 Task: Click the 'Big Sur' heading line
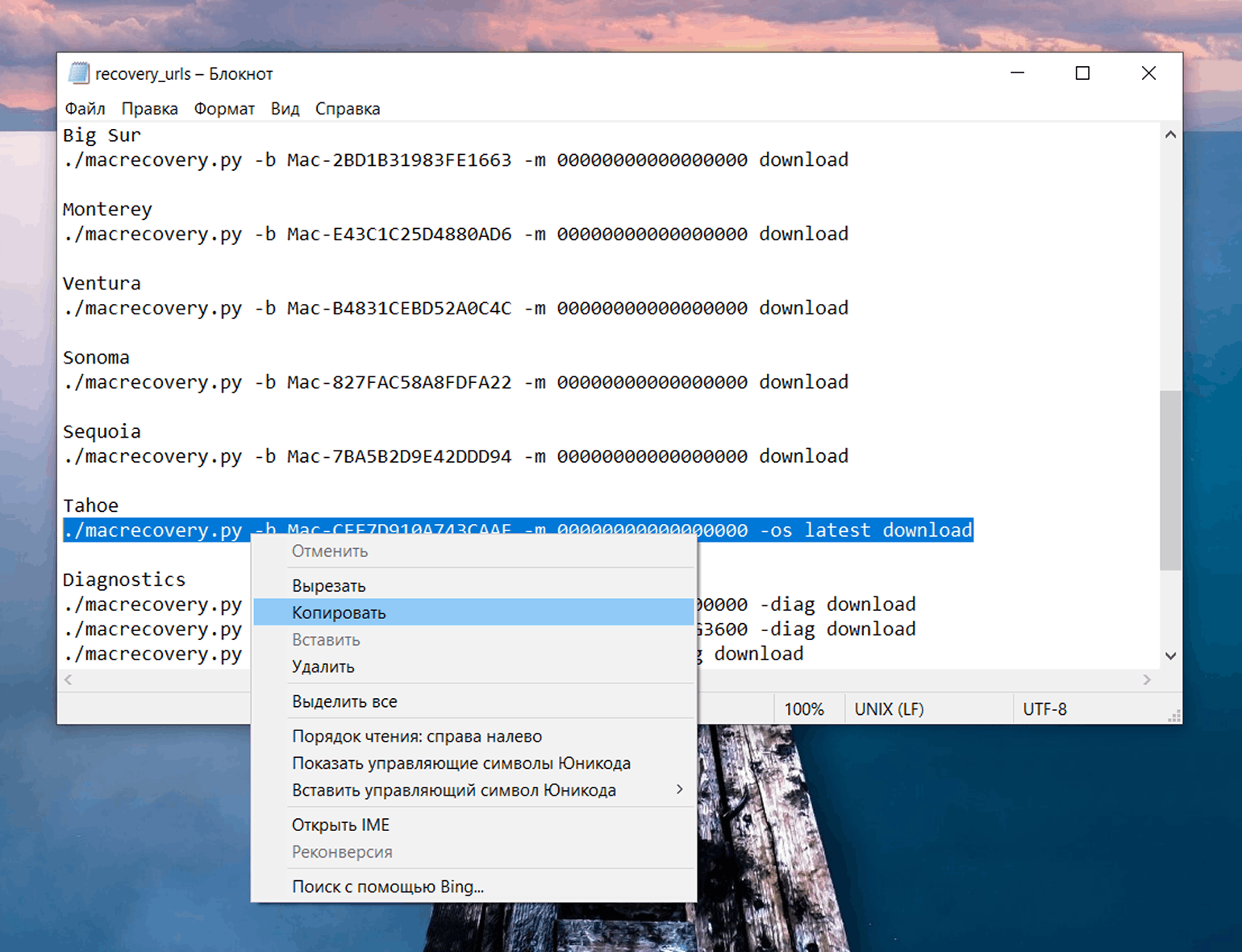[x=102, y=135]
